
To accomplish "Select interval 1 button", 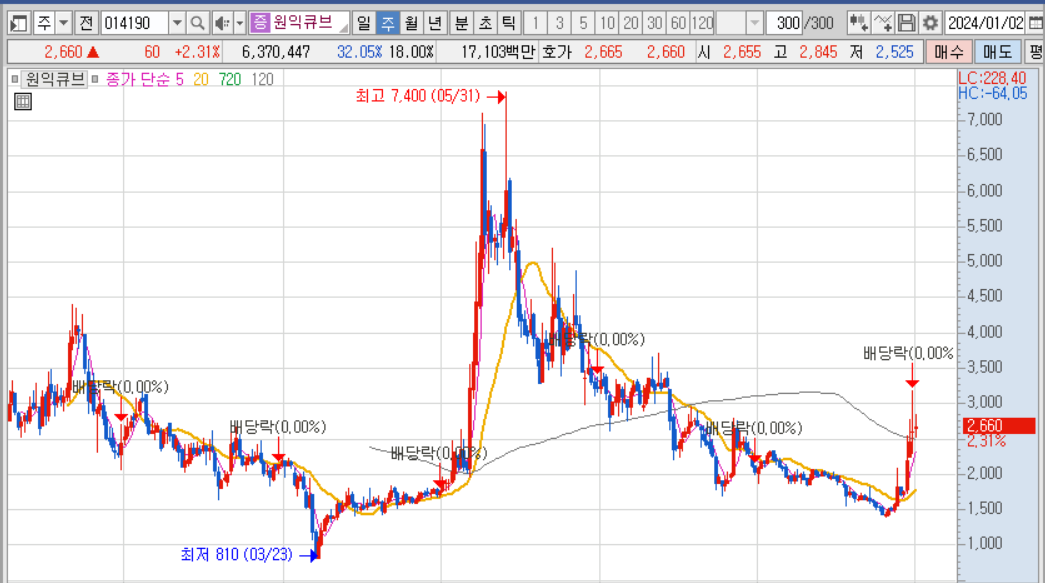I will point(535,23).
